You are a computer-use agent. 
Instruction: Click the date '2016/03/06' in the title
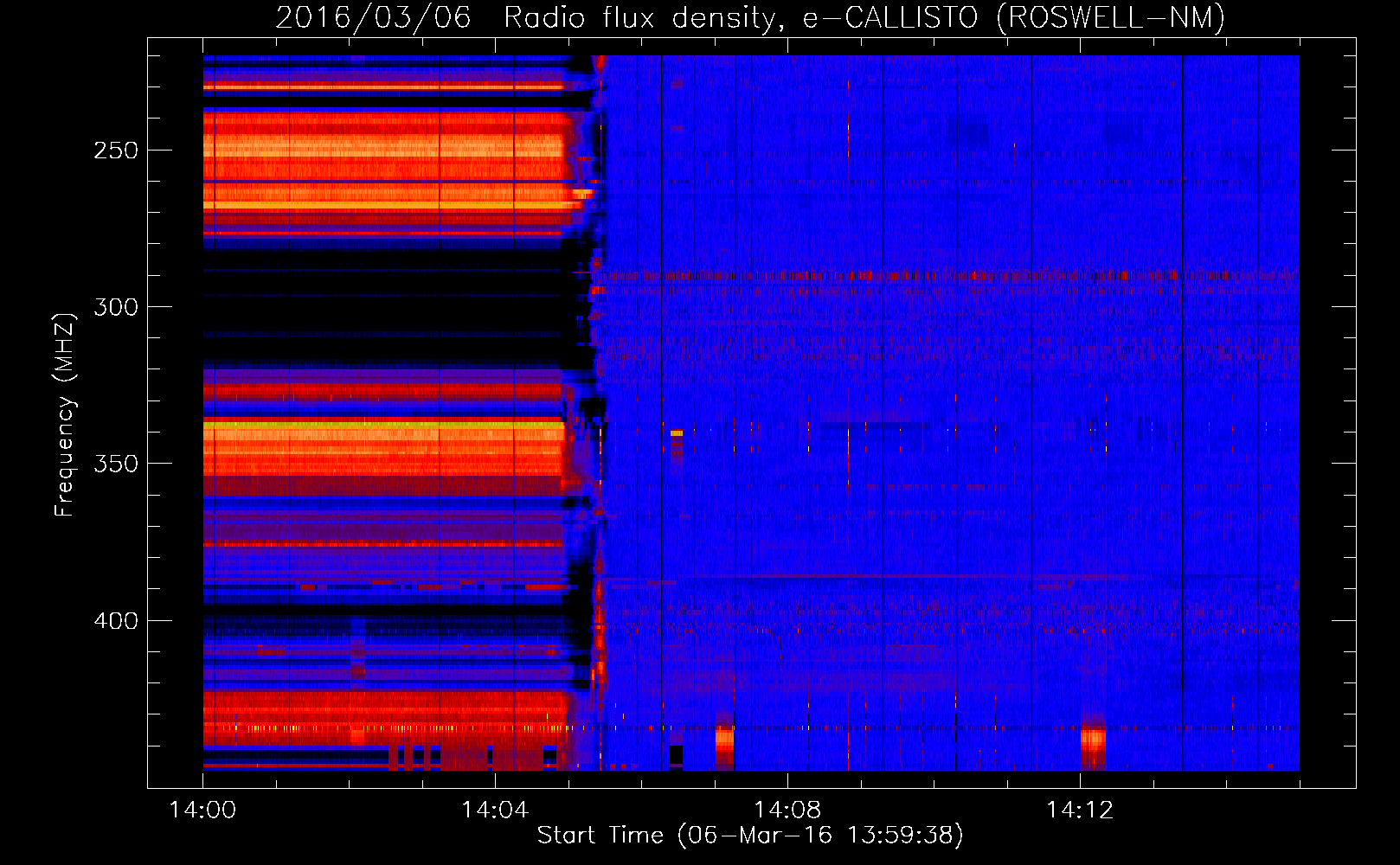(373, 17)
